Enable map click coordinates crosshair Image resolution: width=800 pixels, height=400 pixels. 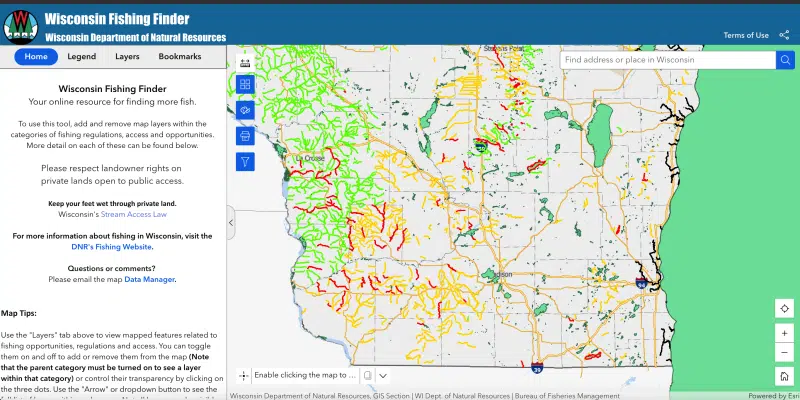[x=243, y=376]
